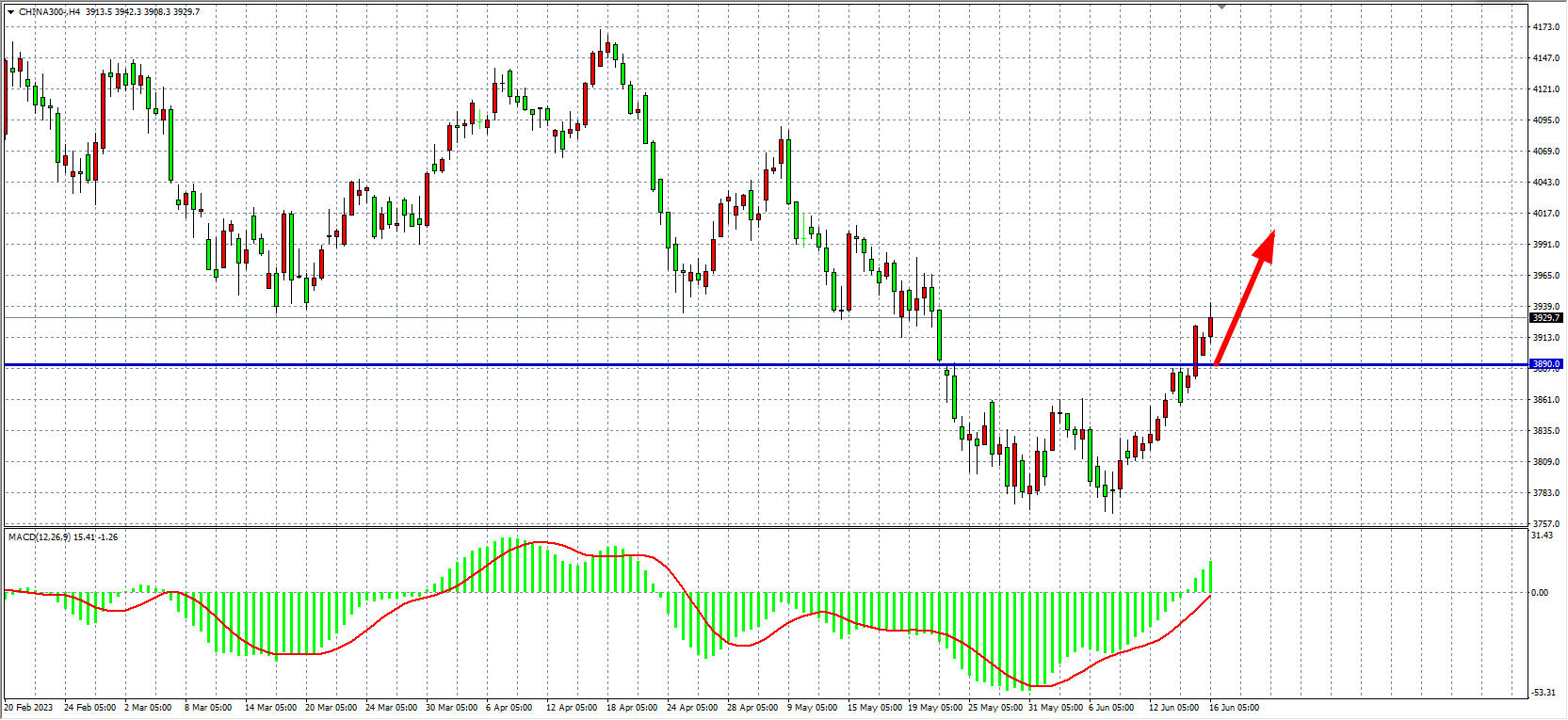Click the 4173.0 label on price scale
Viewport: 1568px width, 720px height.
[x=1545, y=27]
